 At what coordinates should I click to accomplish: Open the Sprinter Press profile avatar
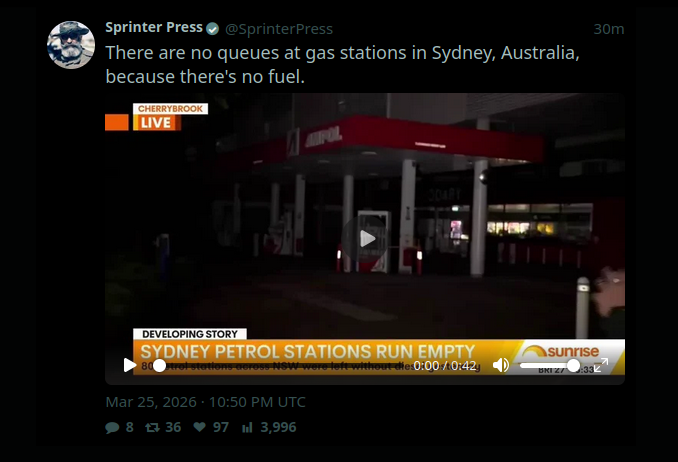[71, 45]
